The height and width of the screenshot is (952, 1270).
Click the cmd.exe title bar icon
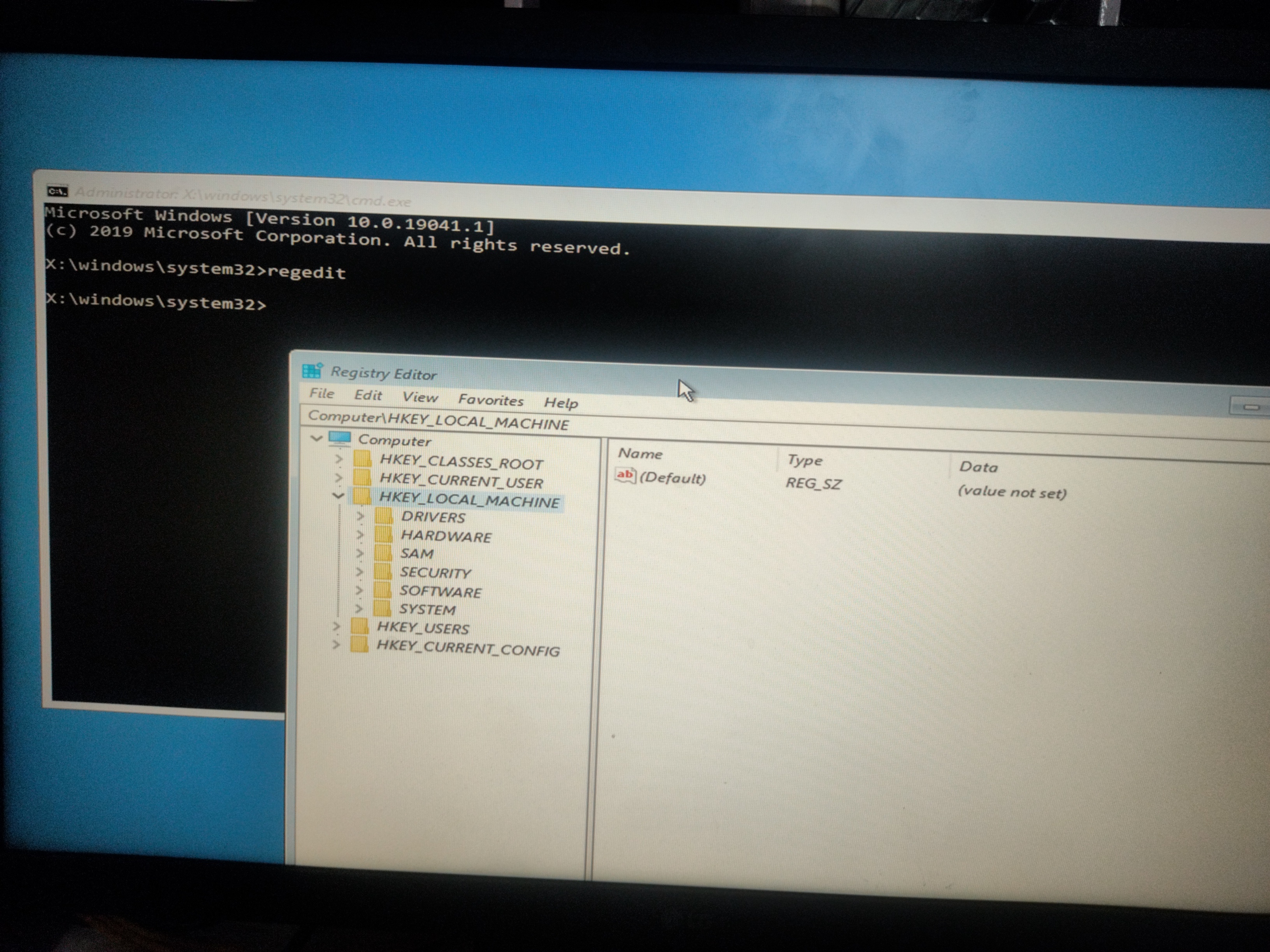(58, 191)
